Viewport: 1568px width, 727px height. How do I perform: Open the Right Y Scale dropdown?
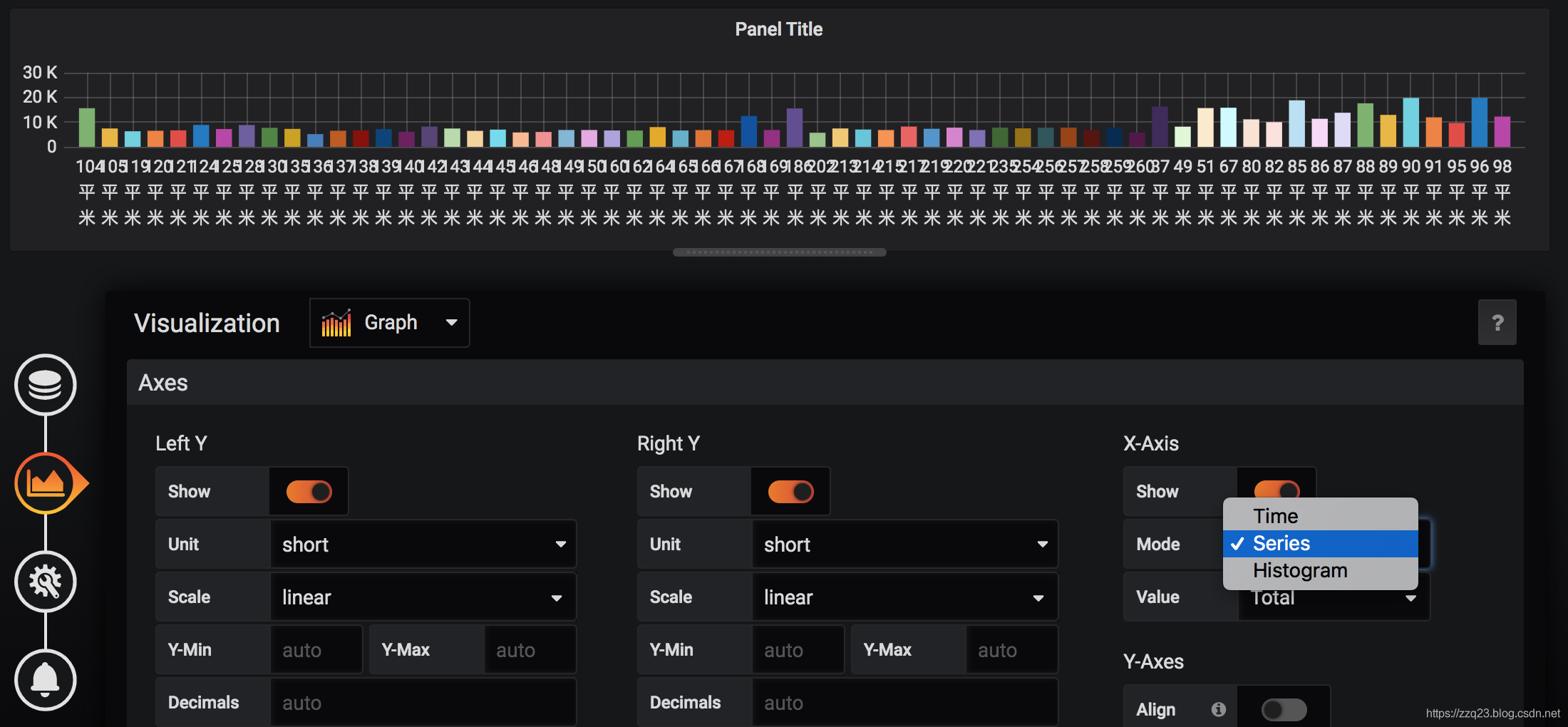click(x=905, y=597)
